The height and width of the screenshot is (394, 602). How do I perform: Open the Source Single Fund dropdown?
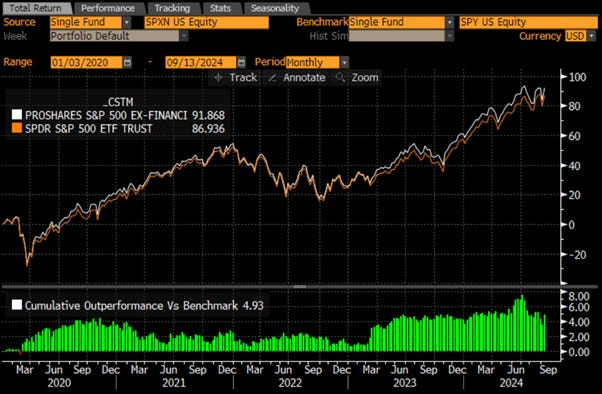pos(86,22)
